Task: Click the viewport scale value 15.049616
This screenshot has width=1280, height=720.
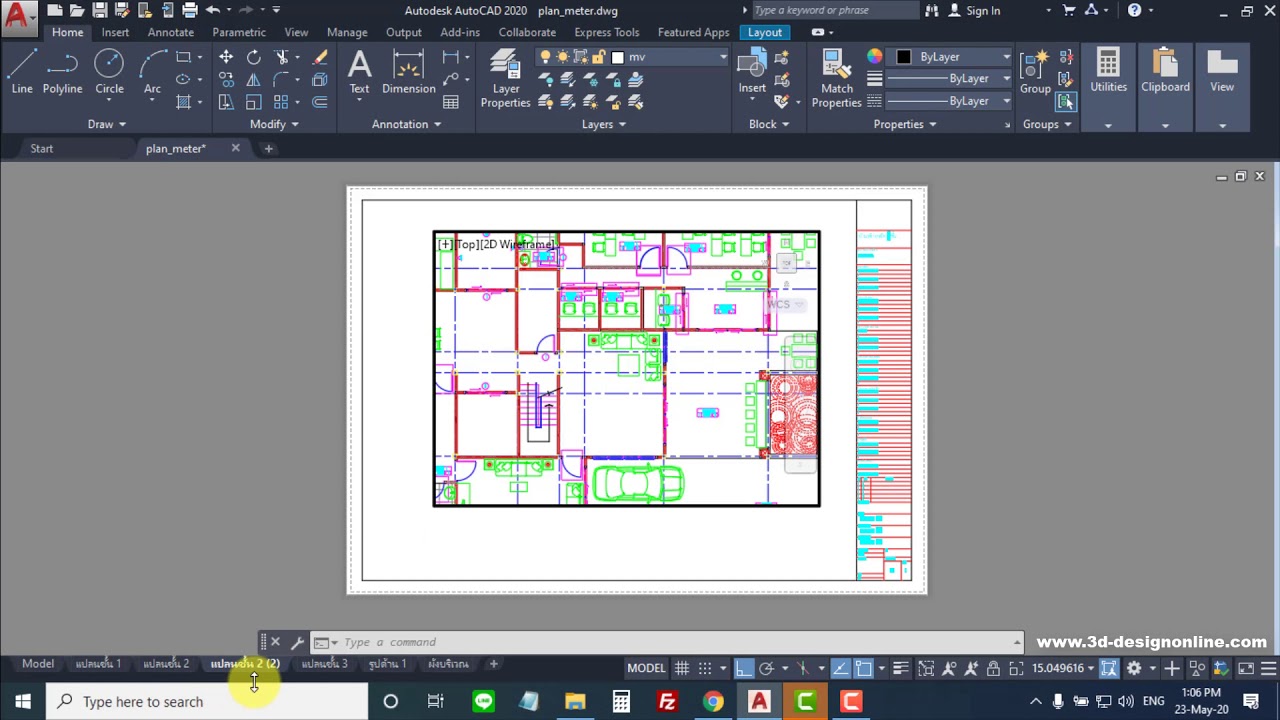Action: click(1058, 668)
